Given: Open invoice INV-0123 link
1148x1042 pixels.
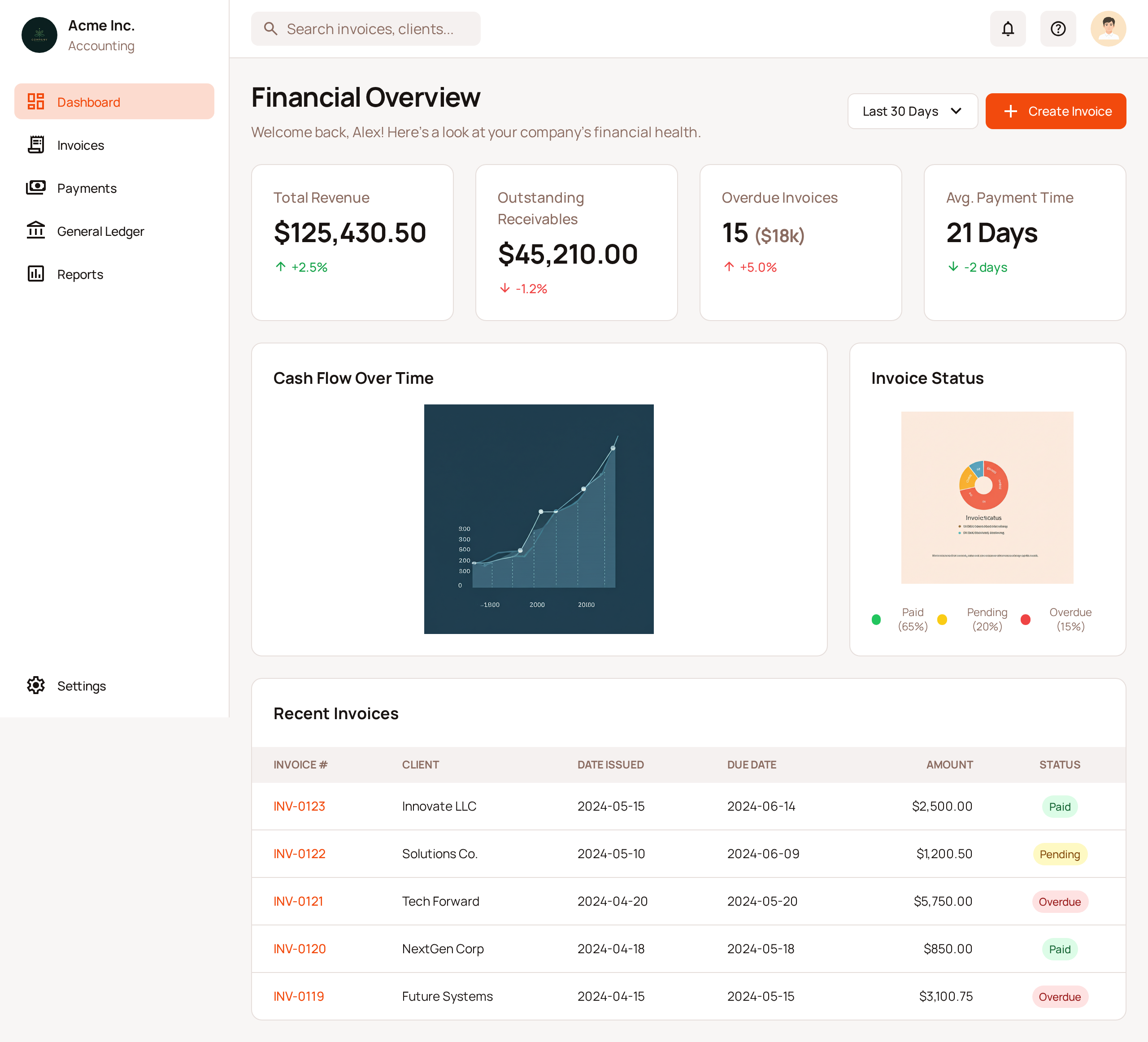Looking at the screenshot, I should point(299,806).
